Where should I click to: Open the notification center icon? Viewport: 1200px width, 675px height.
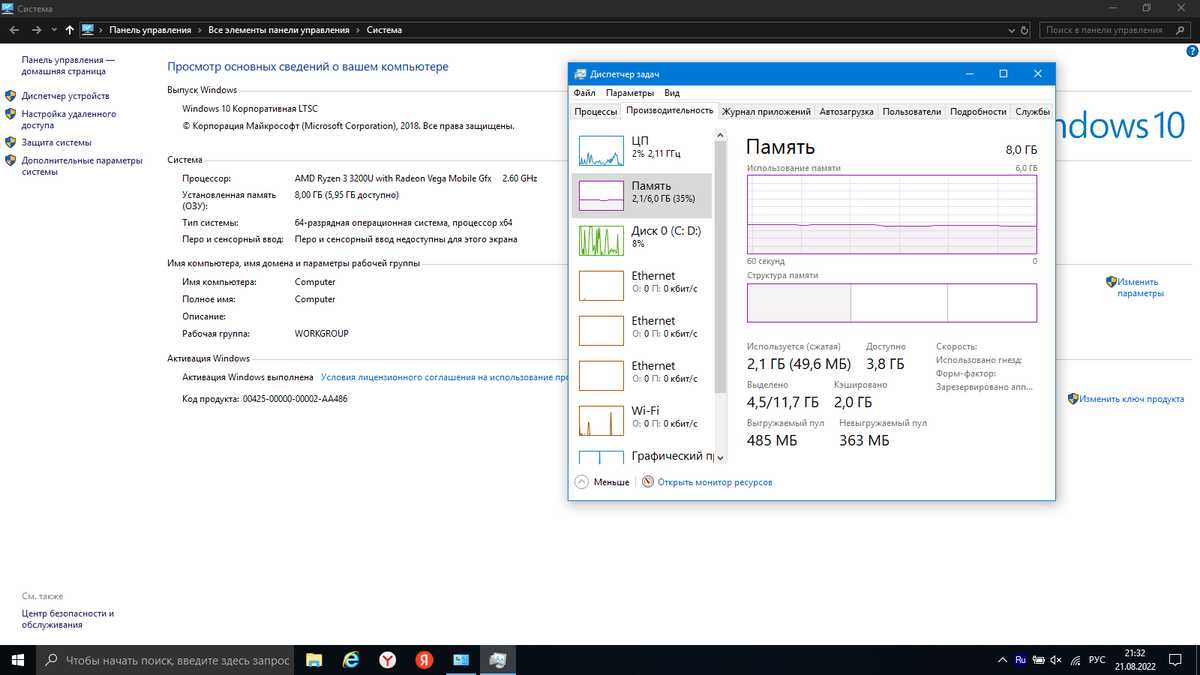(x=1177, y=660)
